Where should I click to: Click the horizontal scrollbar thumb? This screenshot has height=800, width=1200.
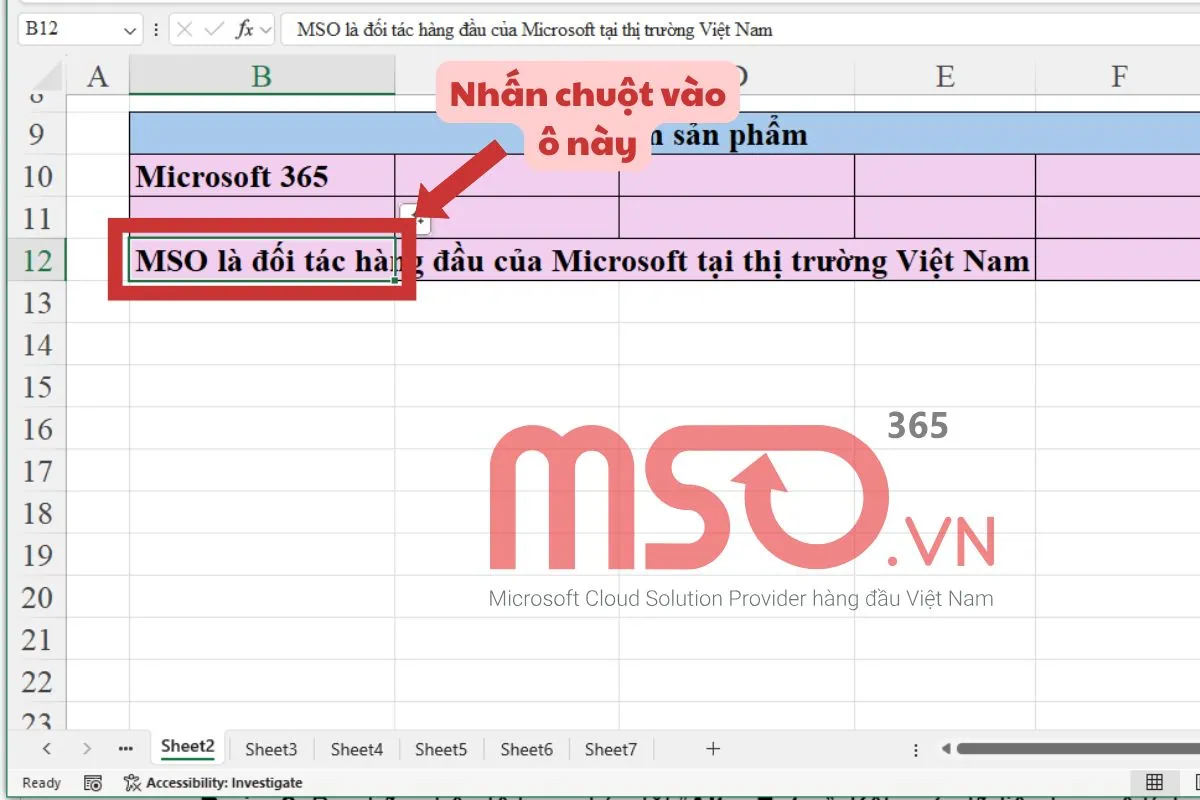(x=1078, y=748)
